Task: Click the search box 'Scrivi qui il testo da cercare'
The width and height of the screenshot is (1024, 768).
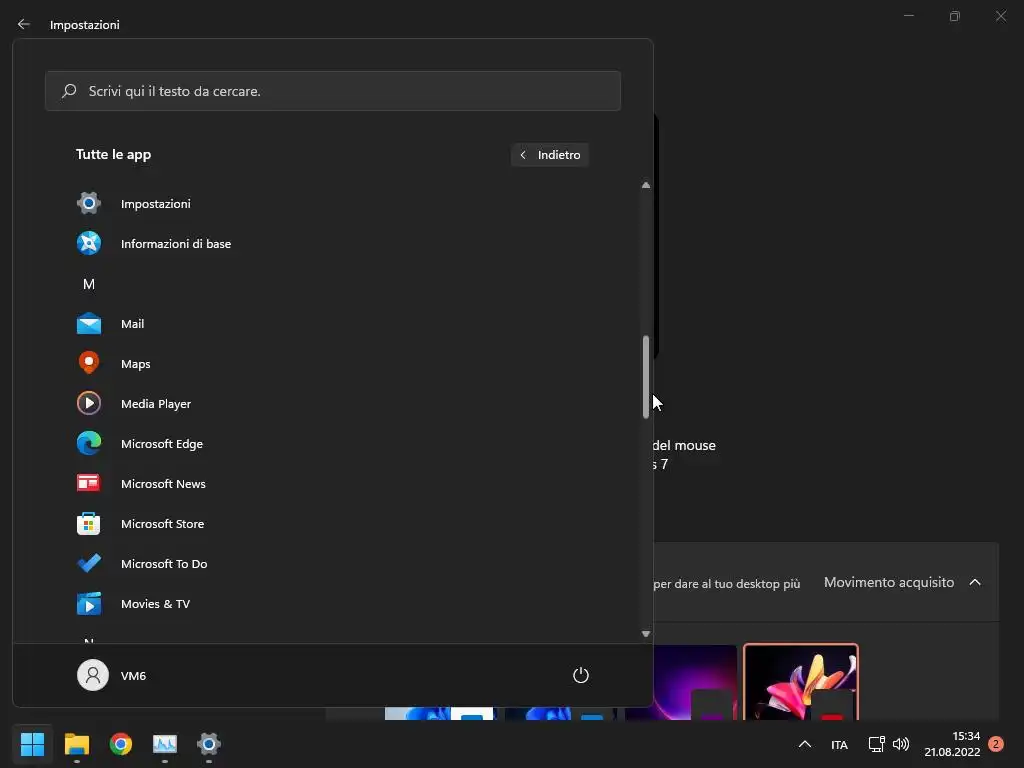Action: point(333,91)
